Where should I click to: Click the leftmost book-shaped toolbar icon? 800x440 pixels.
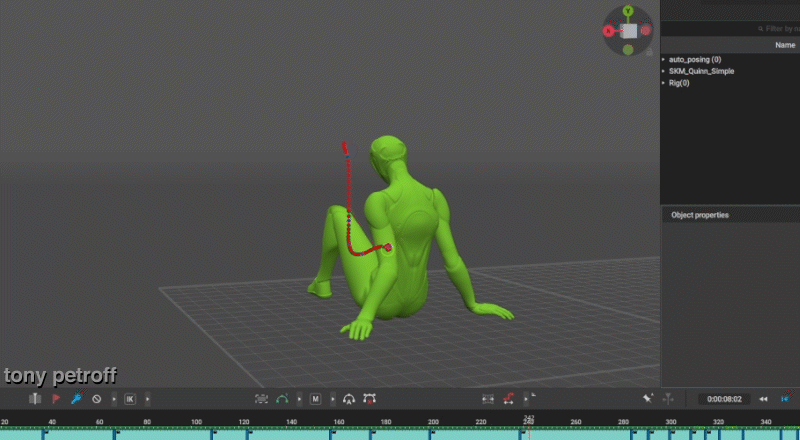[35, 399]
